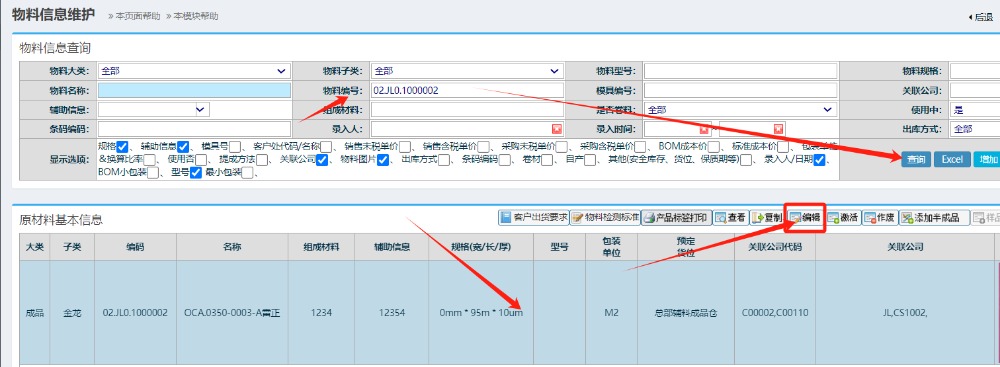
Task: Select the 查看 view icon button
Action: coord(731,217)
